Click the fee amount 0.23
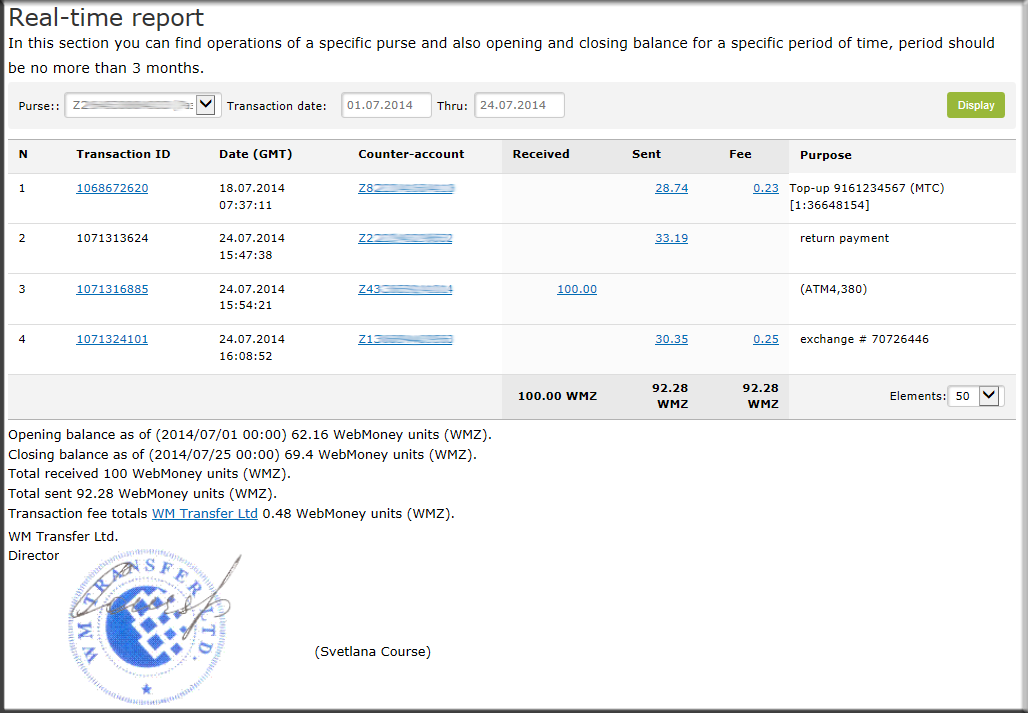The image size is (1028, 713). (x=765, y=188)
